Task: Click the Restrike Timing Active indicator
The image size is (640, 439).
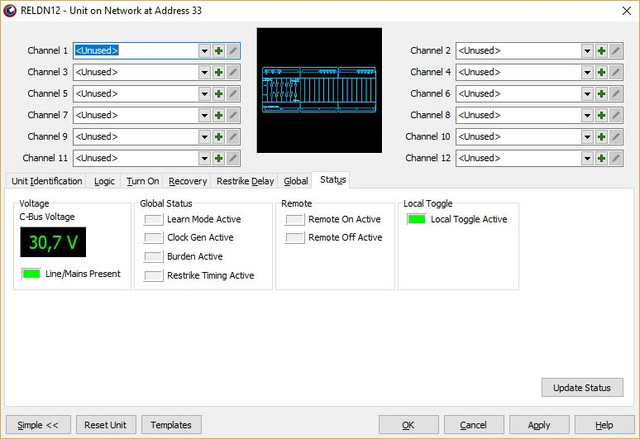Action: [x=153, y=276]
